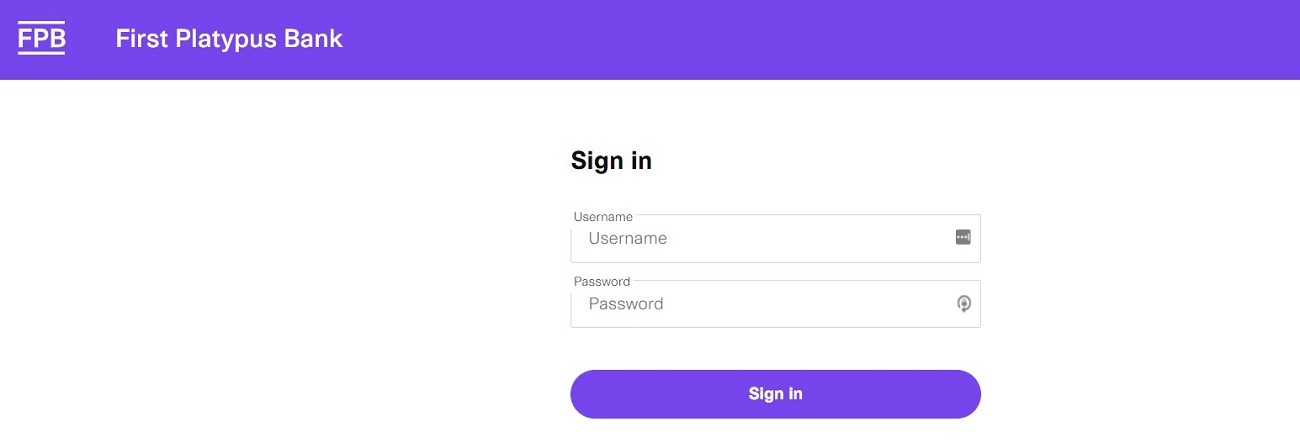Click the Sign in heading text
1300x443 pixels.
pos(611,160)
